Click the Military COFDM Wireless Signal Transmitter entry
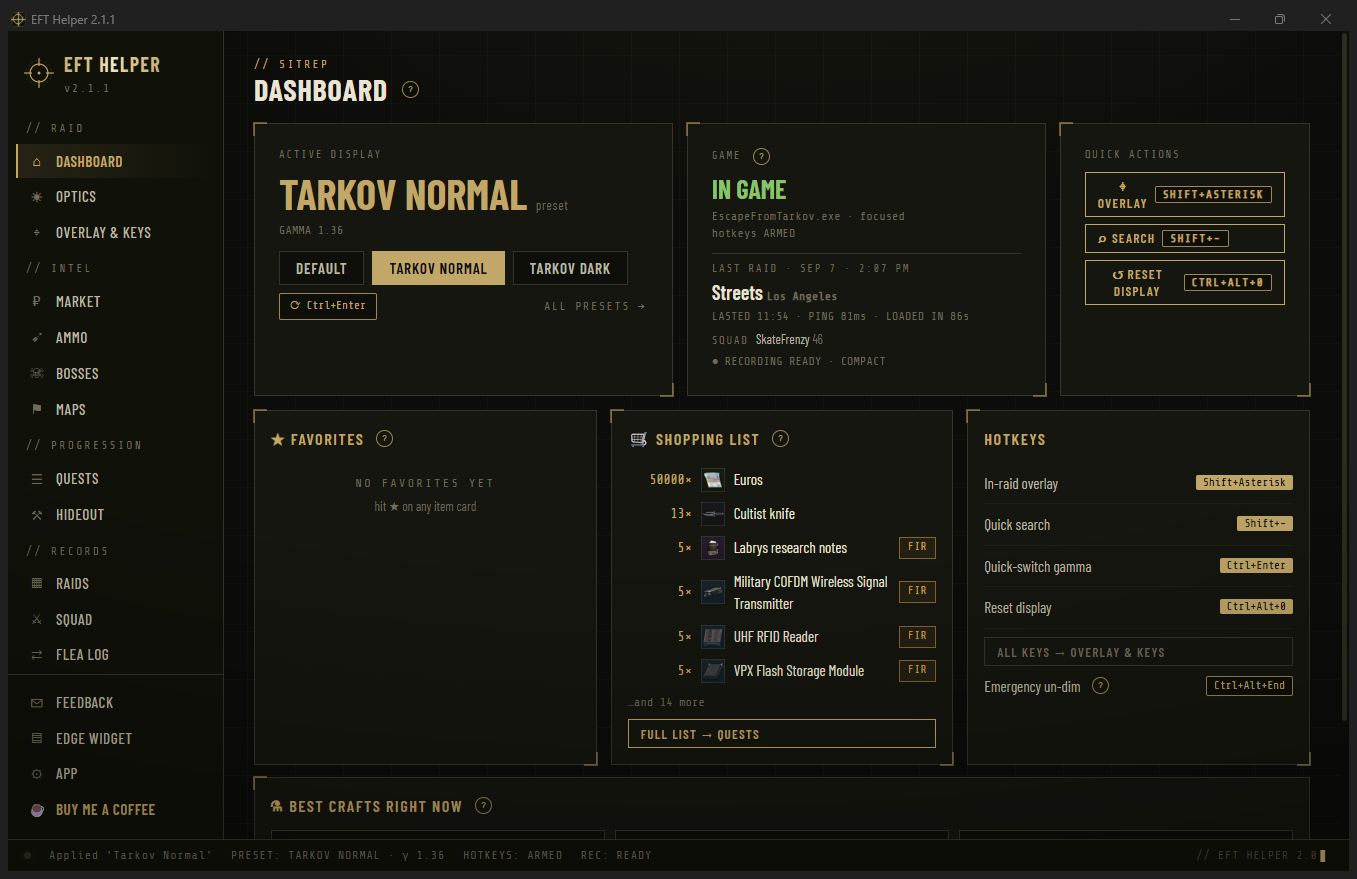Image resolution: width=1357 pixels, height=879 pixels. point(782,592)
